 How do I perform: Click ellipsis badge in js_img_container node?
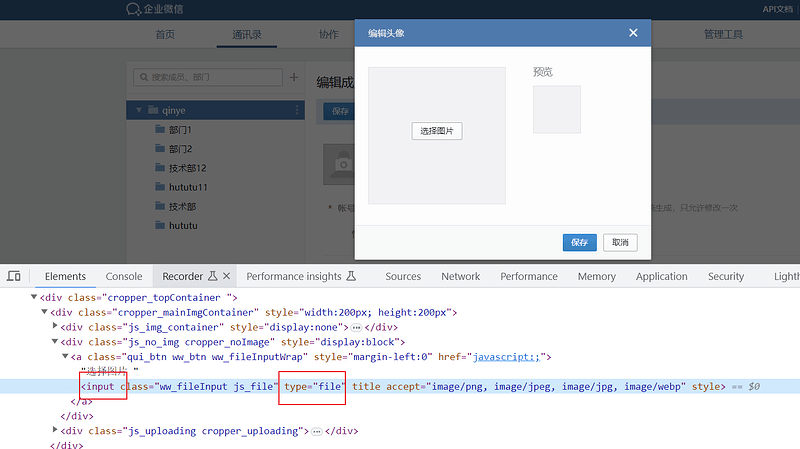356,328
